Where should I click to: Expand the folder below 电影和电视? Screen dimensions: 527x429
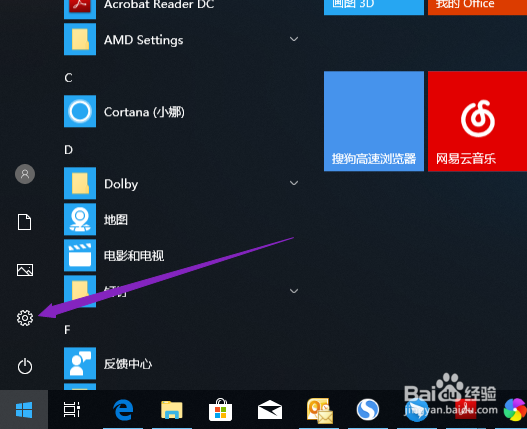tap(294, 291)
